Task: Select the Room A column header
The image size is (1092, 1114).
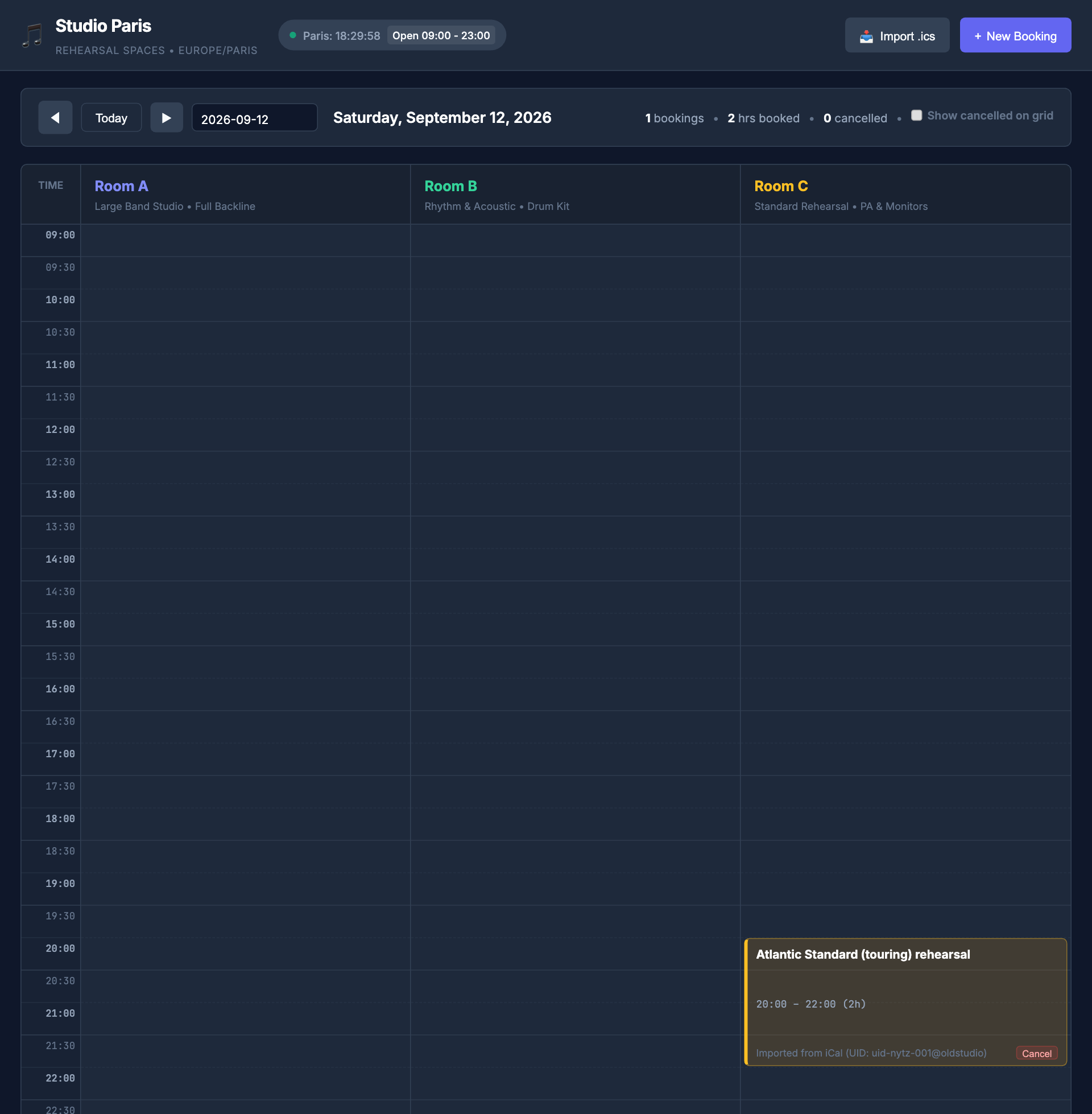Action: (x=246, y=195)
